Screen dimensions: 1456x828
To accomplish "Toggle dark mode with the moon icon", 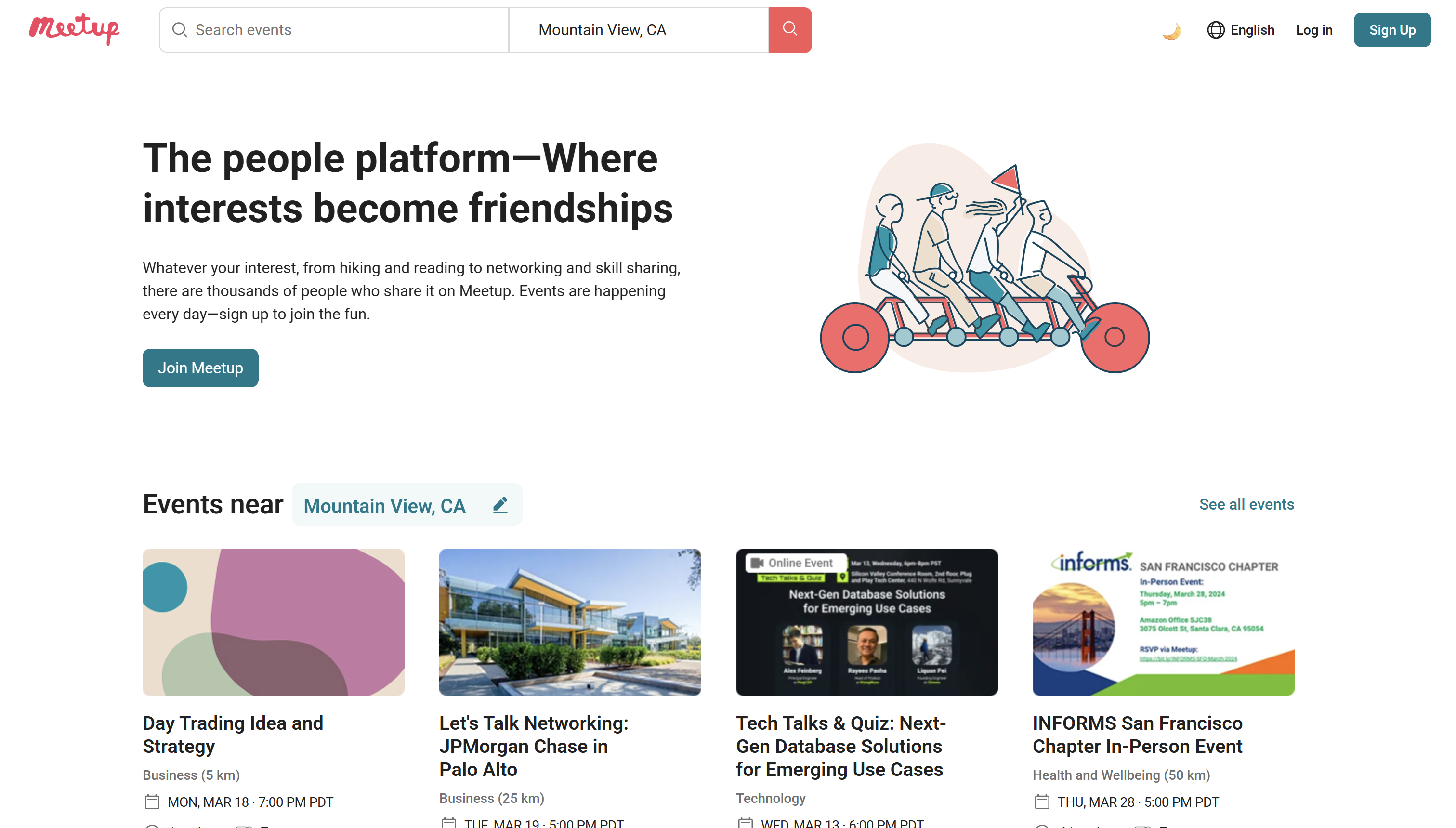I will (x=1171, y=31).
